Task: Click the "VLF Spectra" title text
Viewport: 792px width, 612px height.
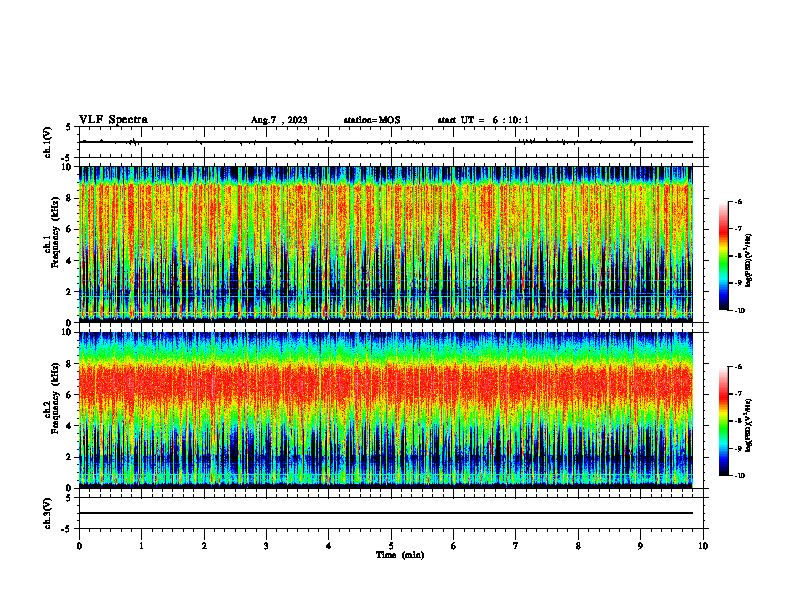Action: pyautogui.click(x=113, y=120)
